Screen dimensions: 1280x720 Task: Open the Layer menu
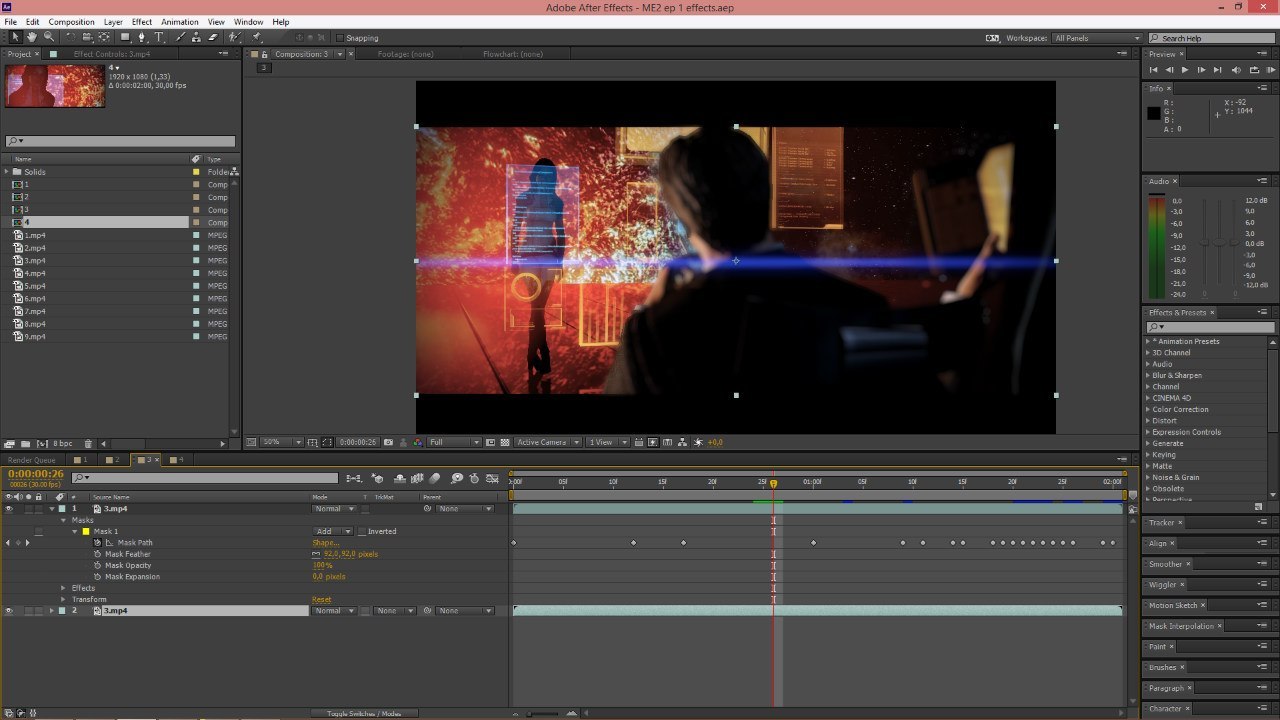113,21
